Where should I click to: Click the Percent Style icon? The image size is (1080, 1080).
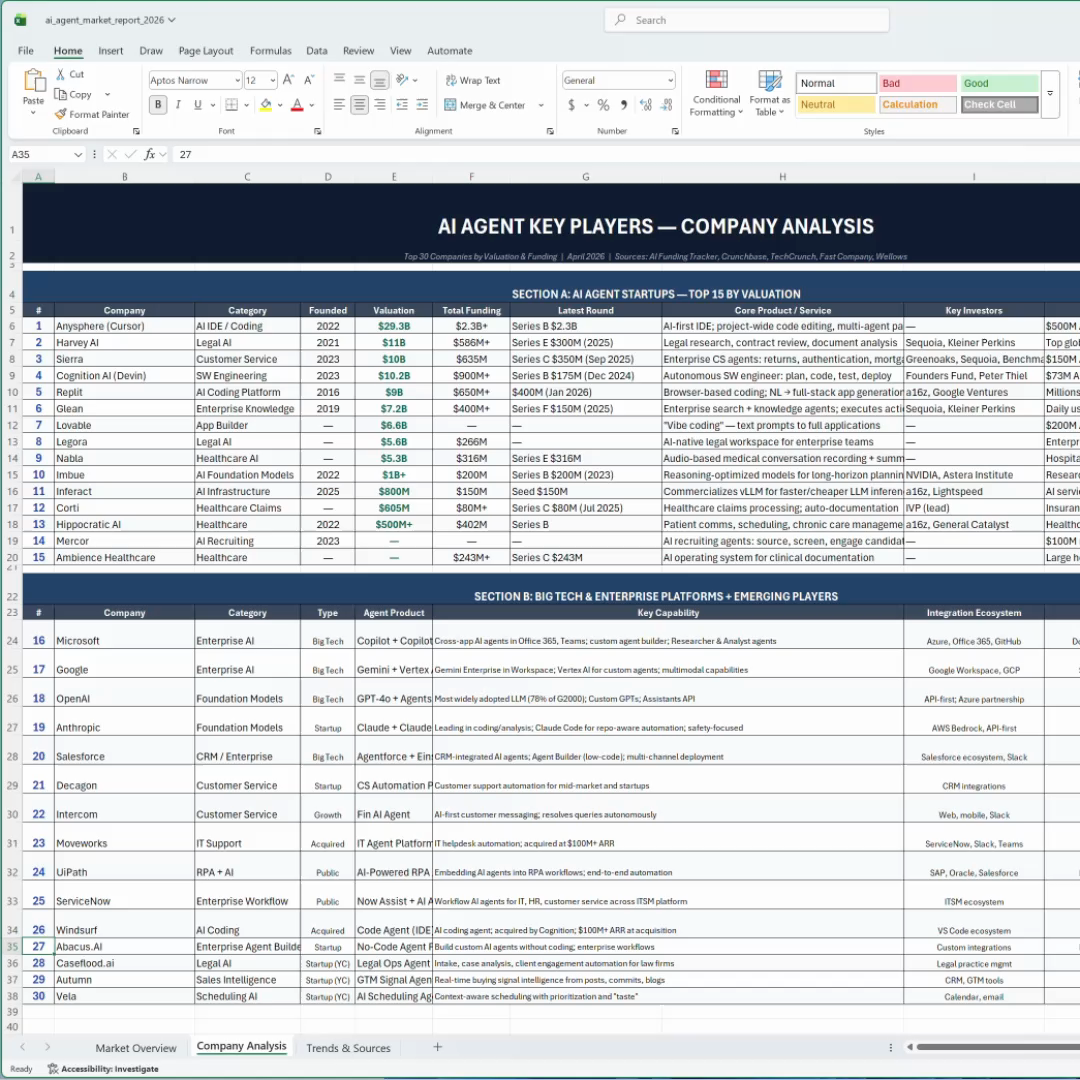point(603,105)
